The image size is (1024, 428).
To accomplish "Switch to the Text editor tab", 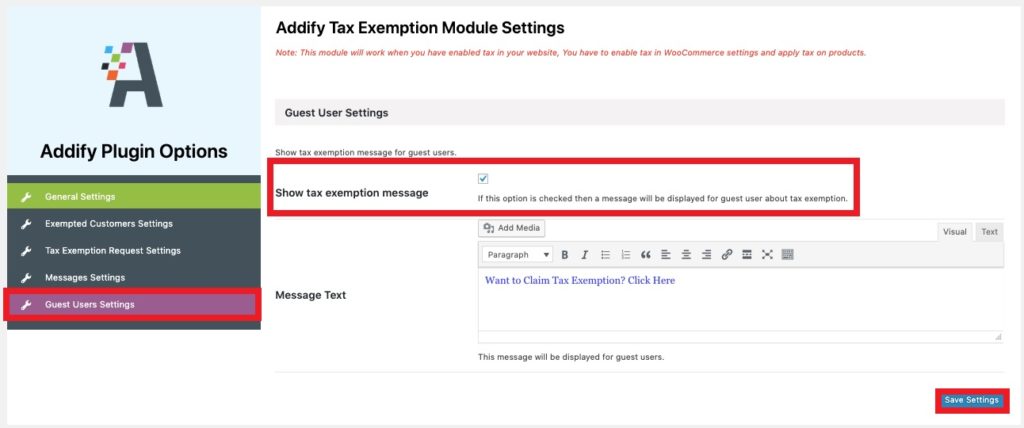I will pos(989,232).
